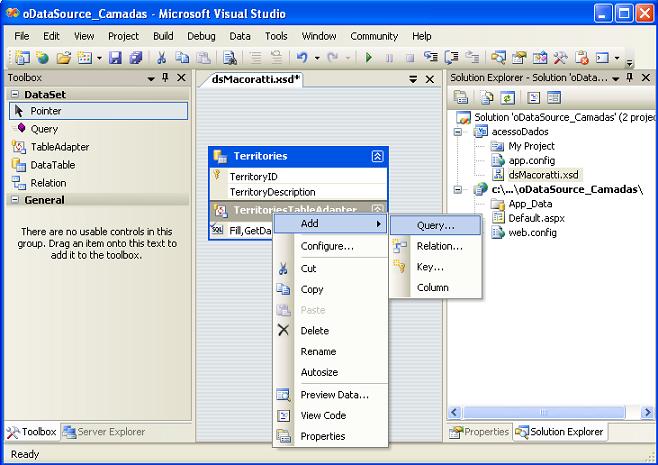Viewport: 658px width, 465px height.
Task: Click the green Start Debugging play icon
Action: pos(369,57)
